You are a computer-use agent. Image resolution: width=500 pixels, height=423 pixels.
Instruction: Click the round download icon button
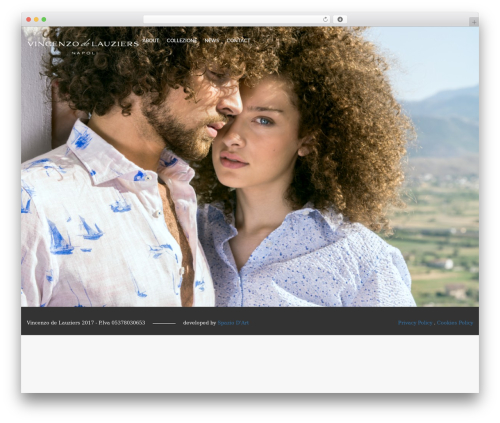click(340, 19)
